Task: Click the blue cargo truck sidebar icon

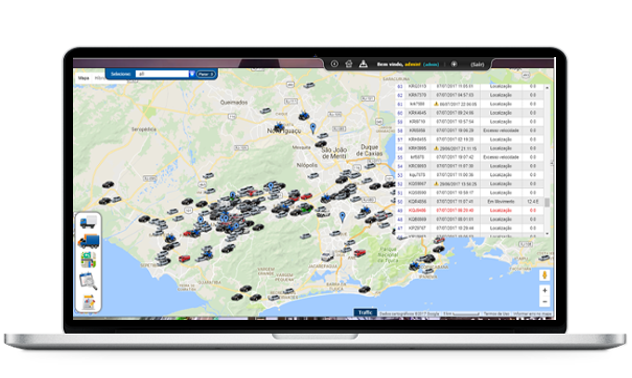Action: (88, 241)
